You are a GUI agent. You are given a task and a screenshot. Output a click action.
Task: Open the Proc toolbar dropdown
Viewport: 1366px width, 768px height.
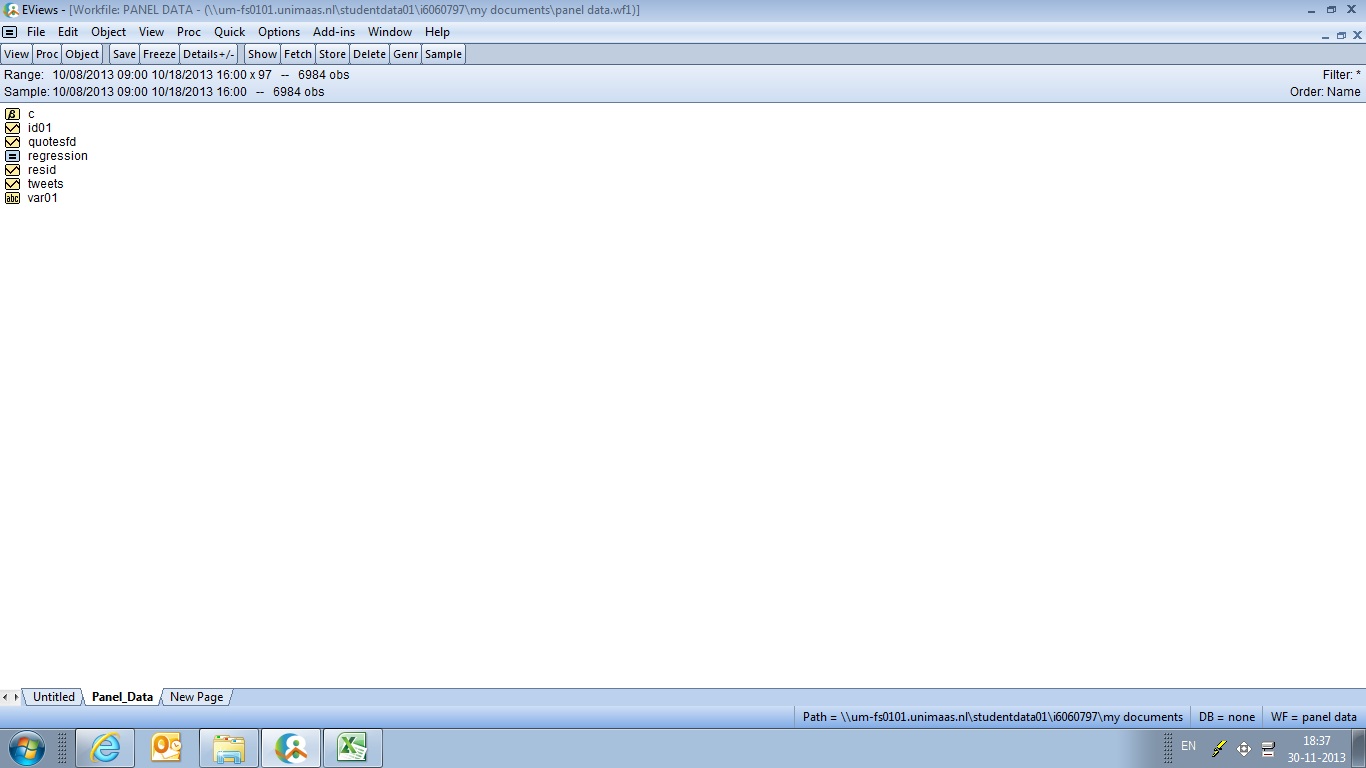point(47,54)
